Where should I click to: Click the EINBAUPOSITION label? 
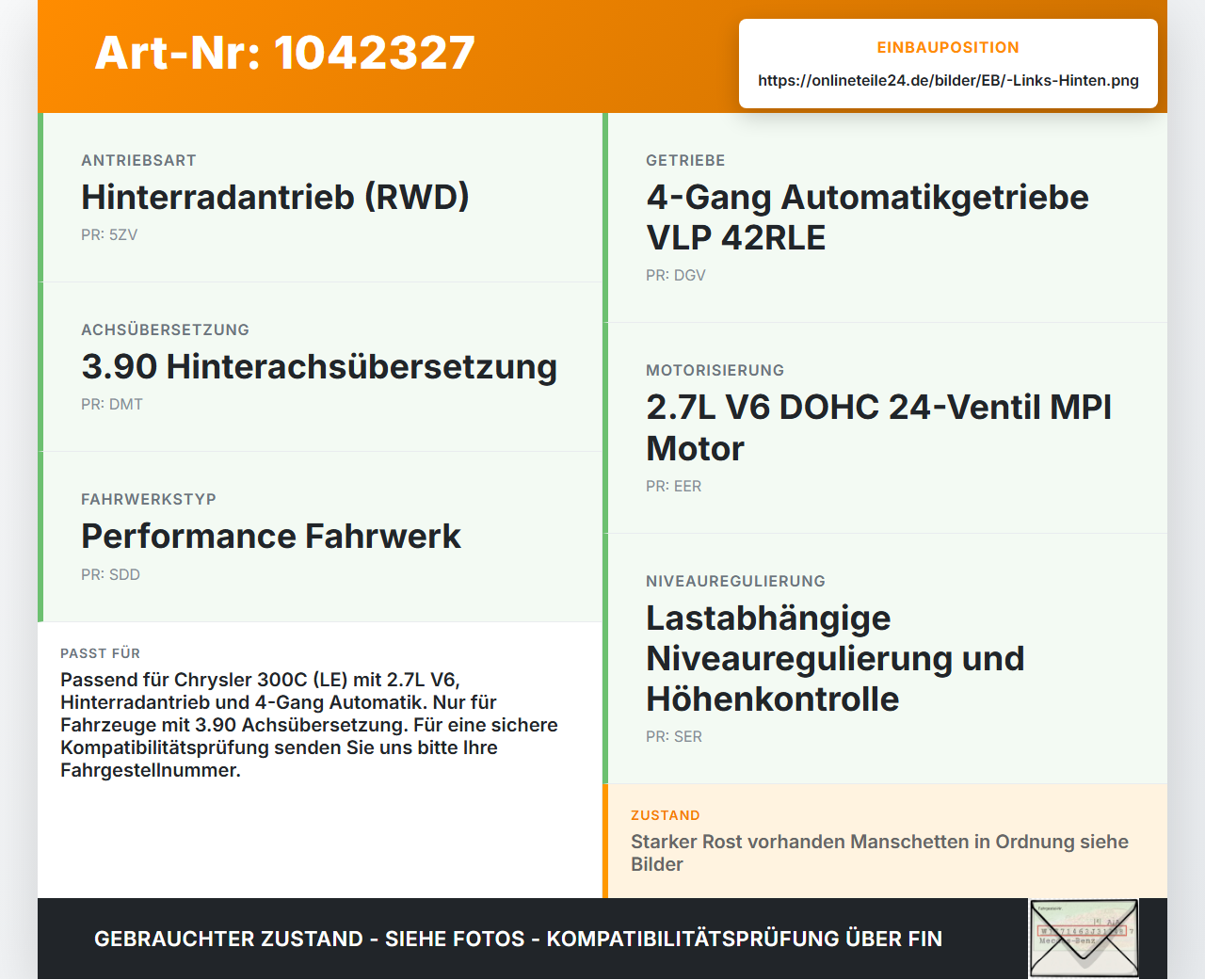tap(948, 47)
